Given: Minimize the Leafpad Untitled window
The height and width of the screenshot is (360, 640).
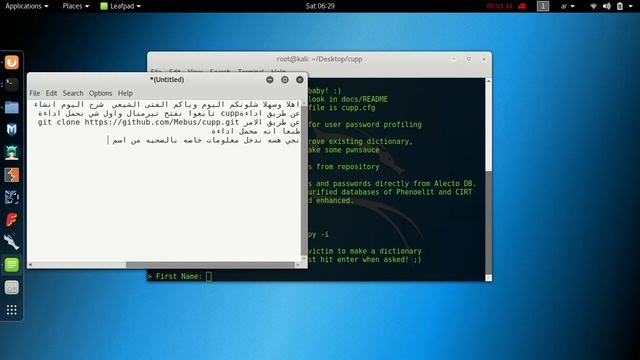Looking at the screenshot, I should tap(270, 80).
